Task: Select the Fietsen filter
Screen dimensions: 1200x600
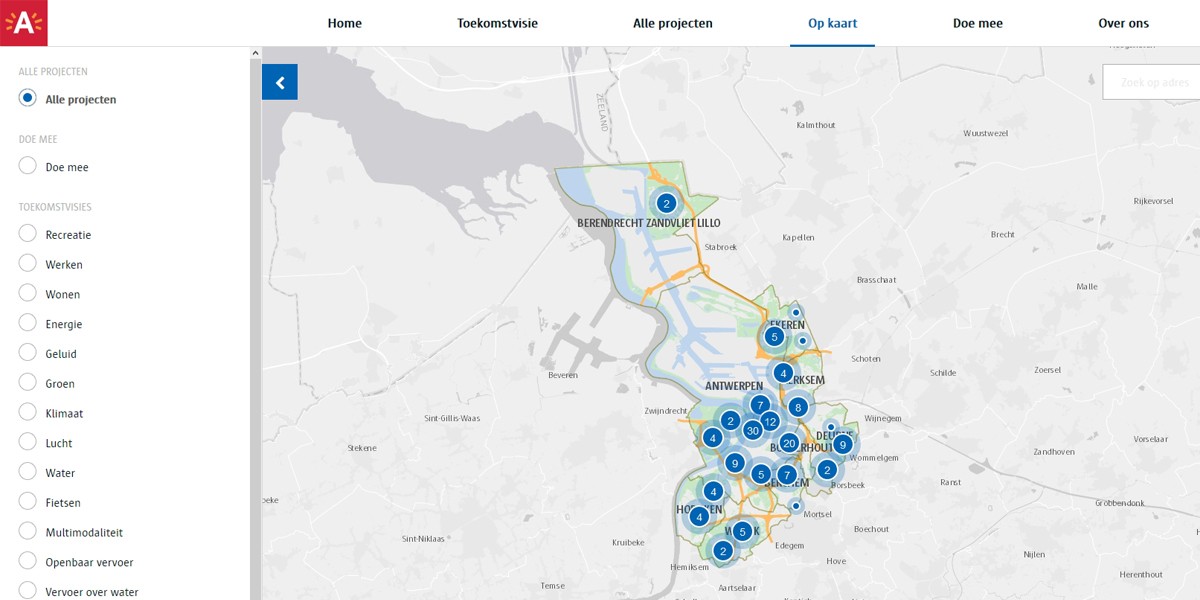Action: 28,502
